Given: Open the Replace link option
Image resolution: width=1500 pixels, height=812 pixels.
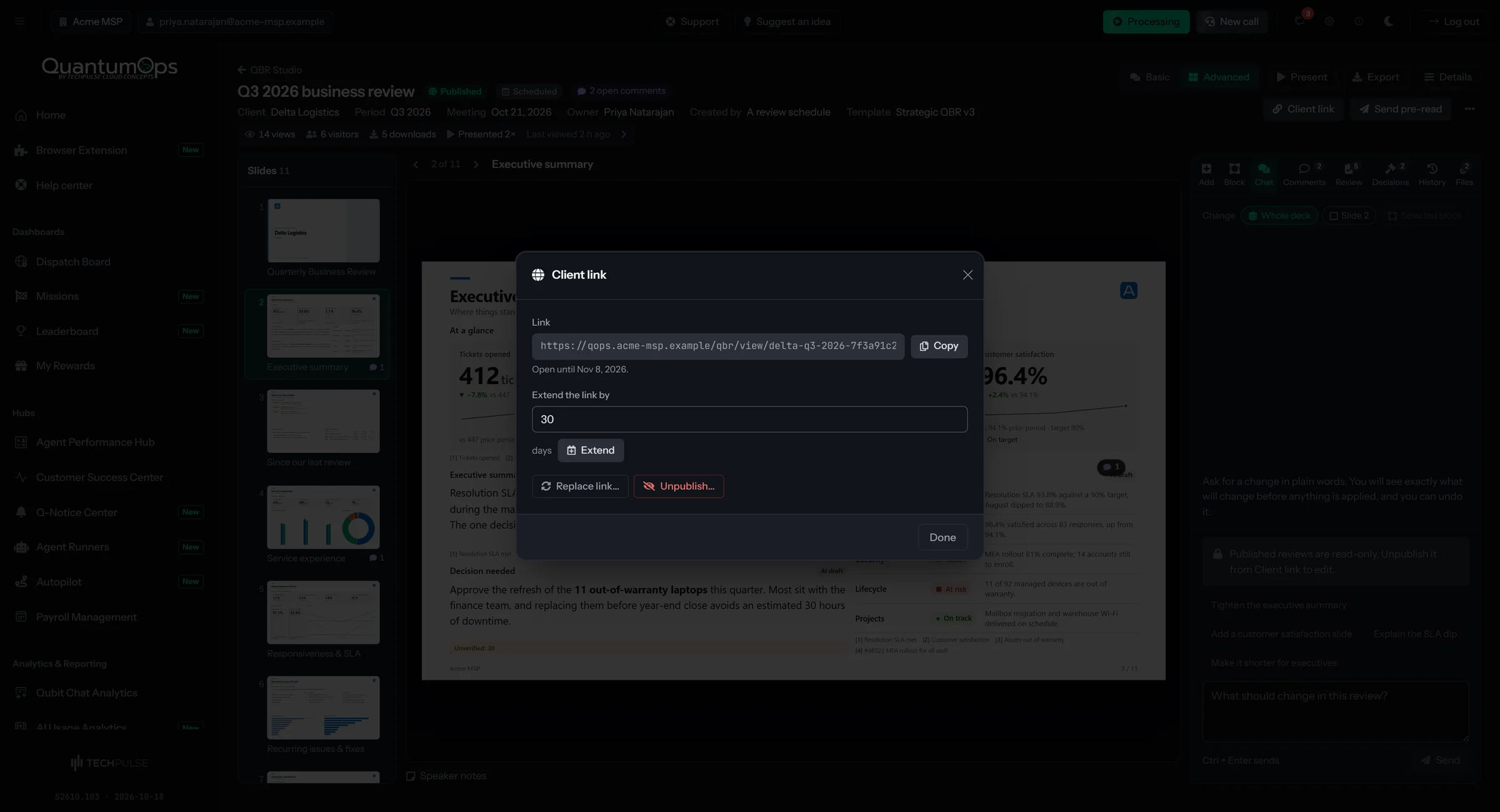Looking at the screenshot, I should tap(580, 486).
